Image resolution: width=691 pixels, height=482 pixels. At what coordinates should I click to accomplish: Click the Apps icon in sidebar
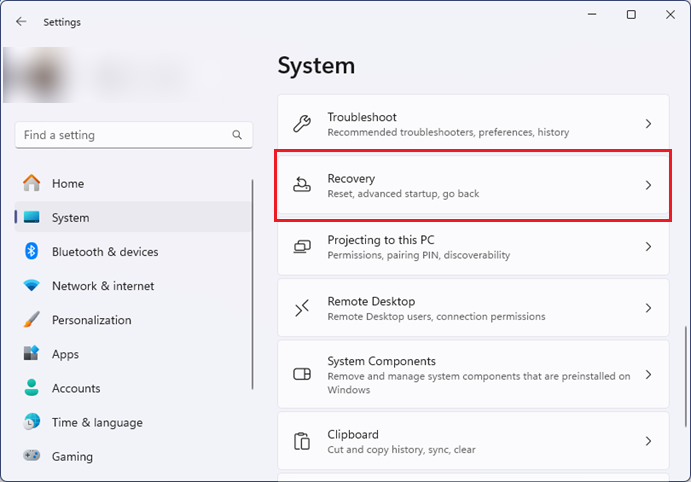(31, 353)
